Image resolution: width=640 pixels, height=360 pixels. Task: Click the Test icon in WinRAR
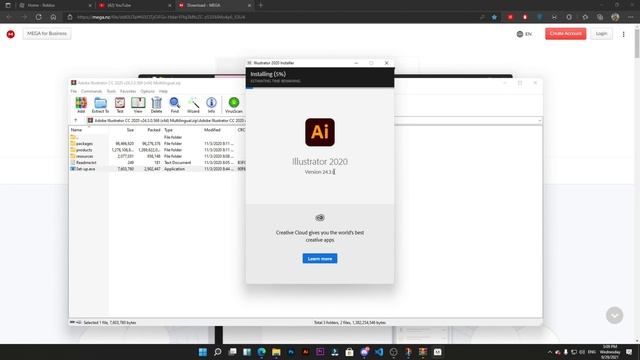pos(120,105)
